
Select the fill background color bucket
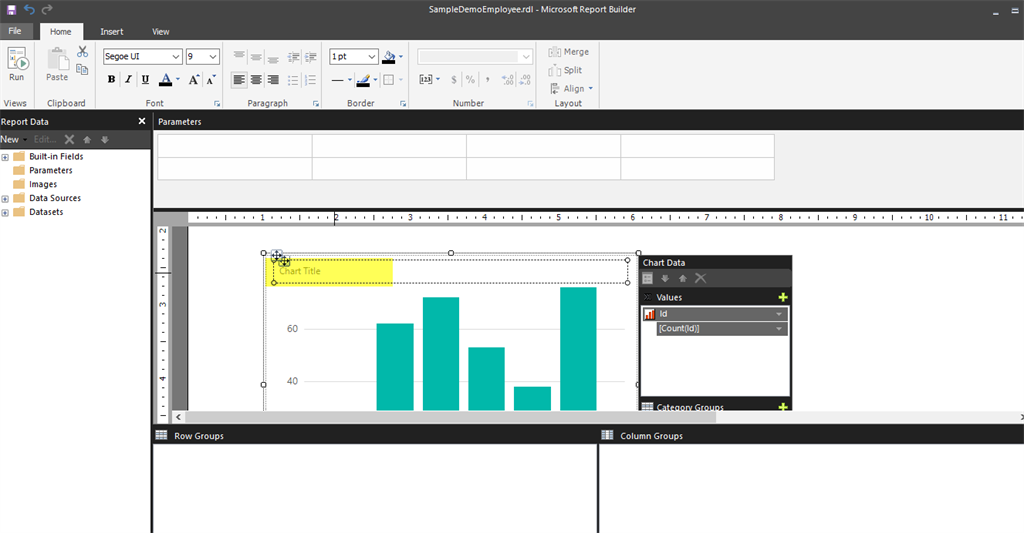[x=389, y=57]
